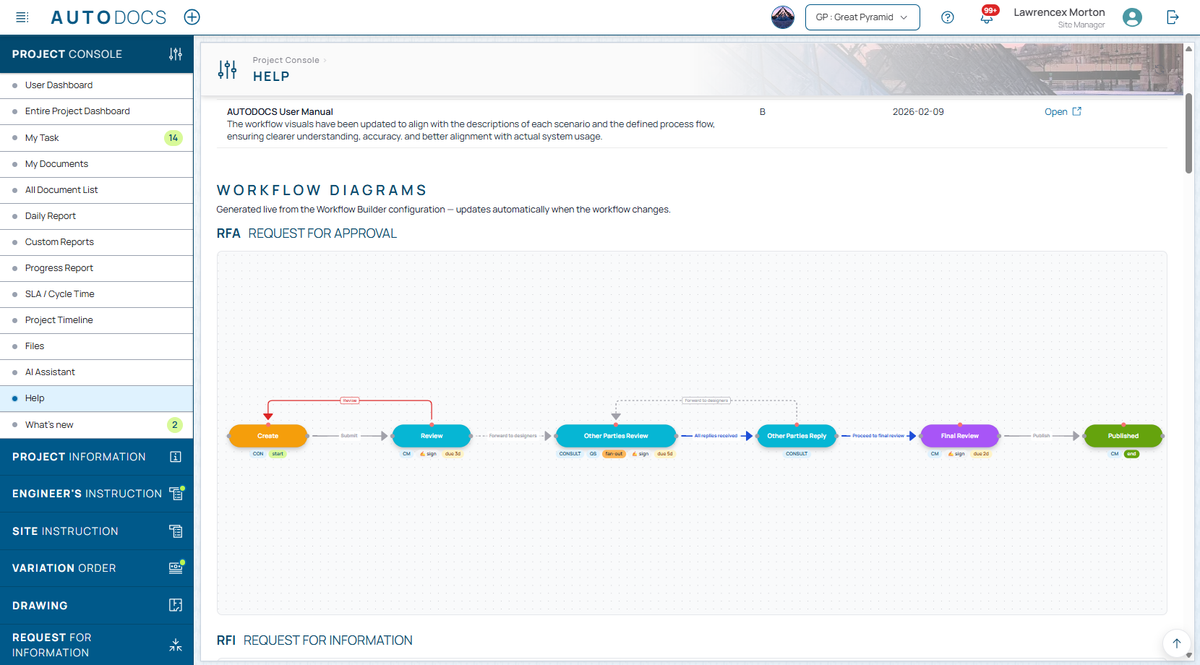
Task: Open the GP : Great Pyramid project dropdown
Action: click(x=862, y=17)
